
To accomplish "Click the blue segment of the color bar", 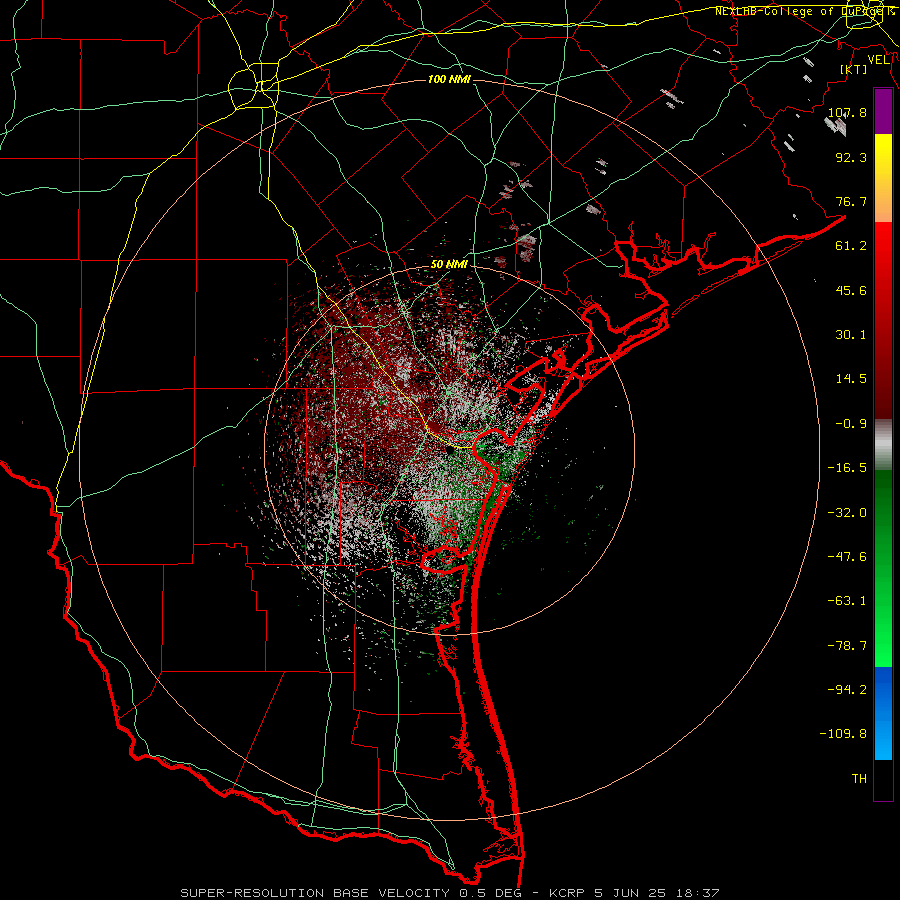I will (883, 713).
